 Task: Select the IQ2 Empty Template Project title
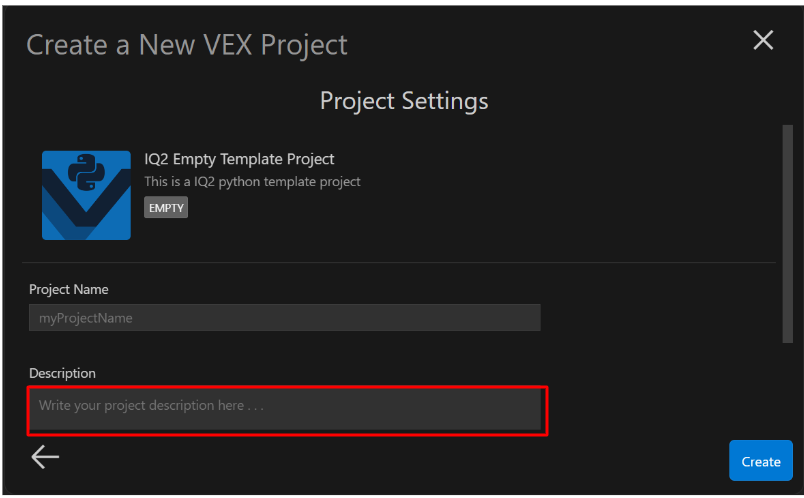pos(239,159)
